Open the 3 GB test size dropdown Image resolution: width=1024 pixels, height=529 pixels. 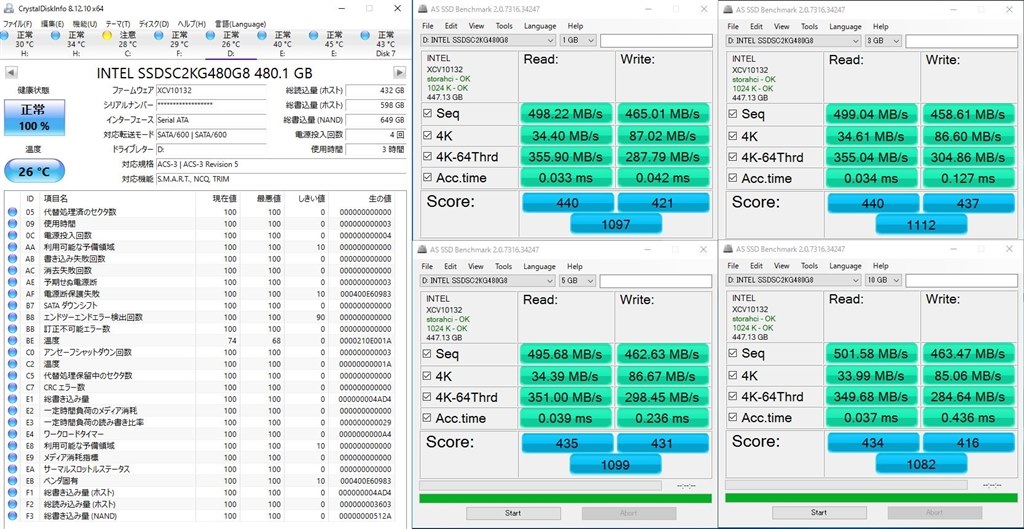(x=883, y=40)
